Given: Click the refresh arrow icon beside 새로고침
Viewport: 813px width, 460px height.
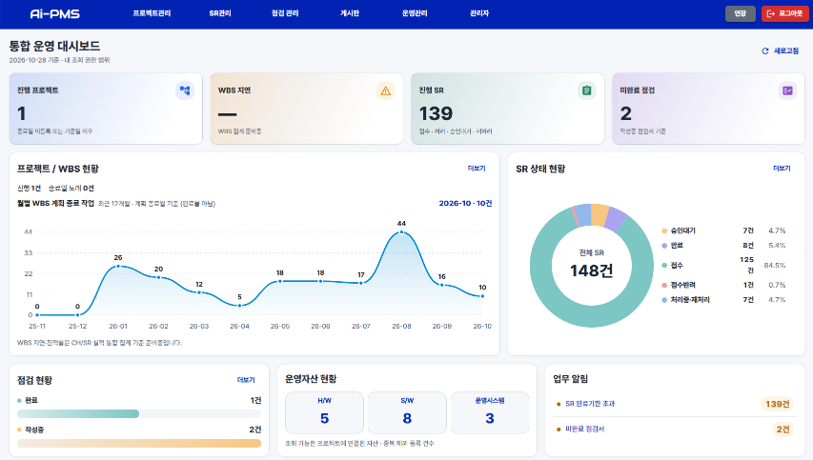Looking at the screenshot, I should pyautogui.click(x=765, y=51).
